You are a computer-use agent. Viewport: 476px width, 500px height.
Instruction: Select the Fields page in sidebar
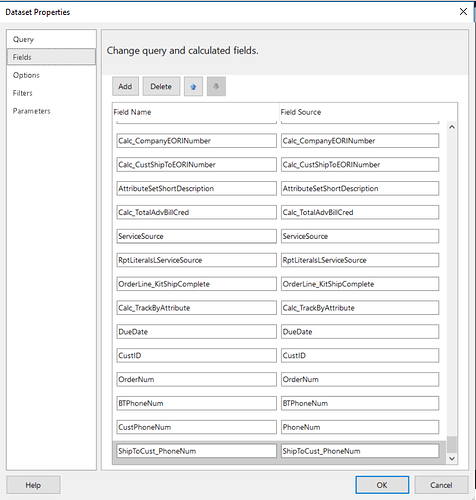[51, 57]
